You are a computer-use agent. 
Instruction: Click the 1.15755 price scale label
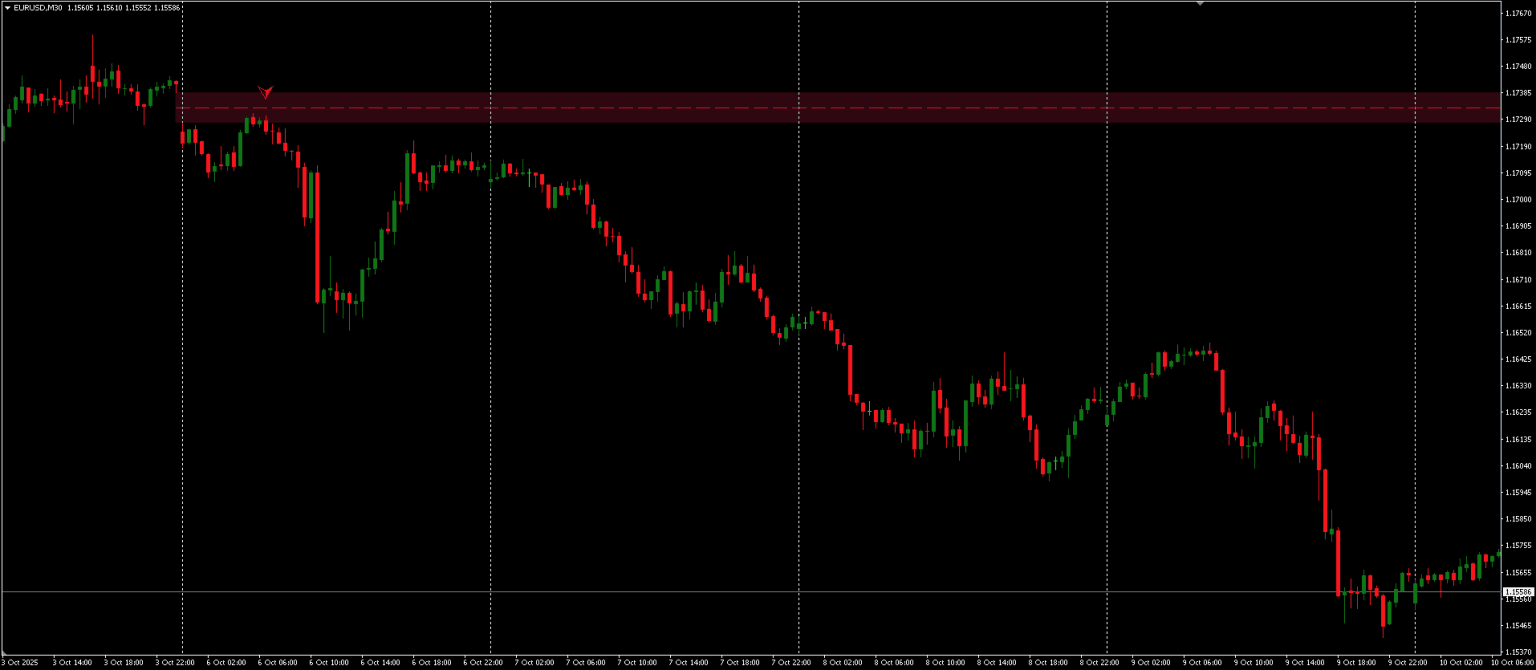tap(1517, 546)
